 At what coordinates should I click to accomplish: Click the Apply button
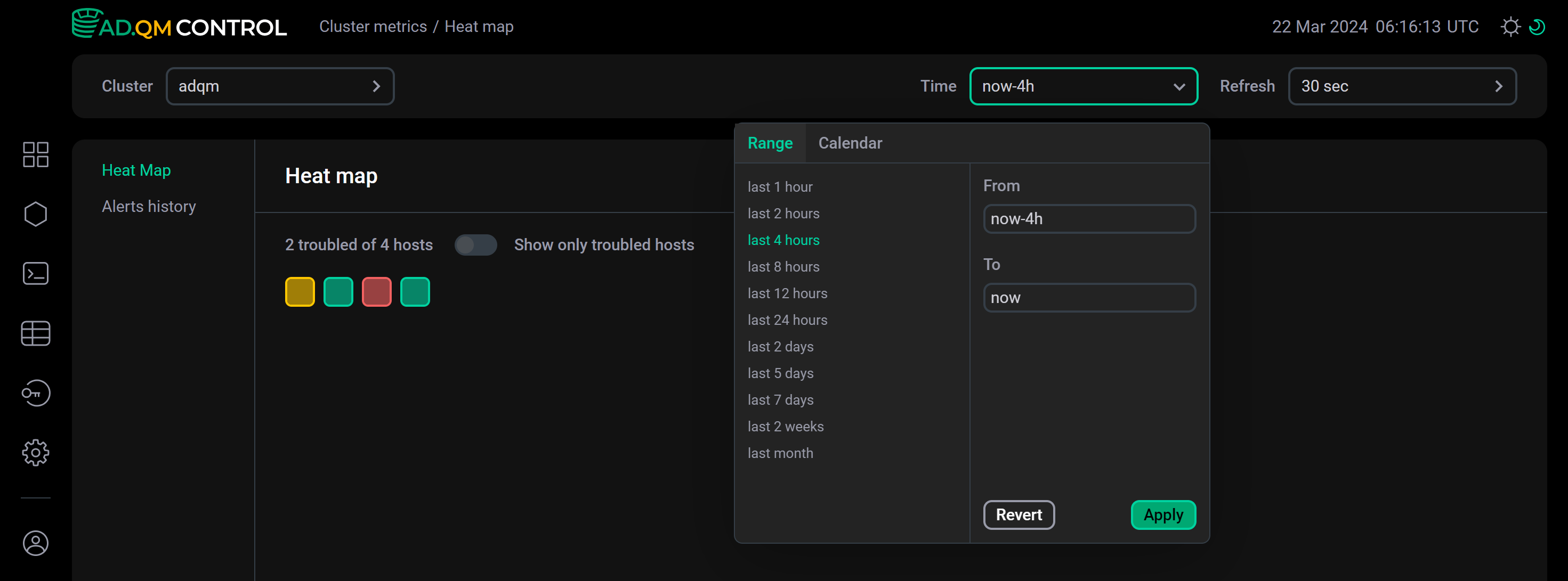coord(1162,514)
